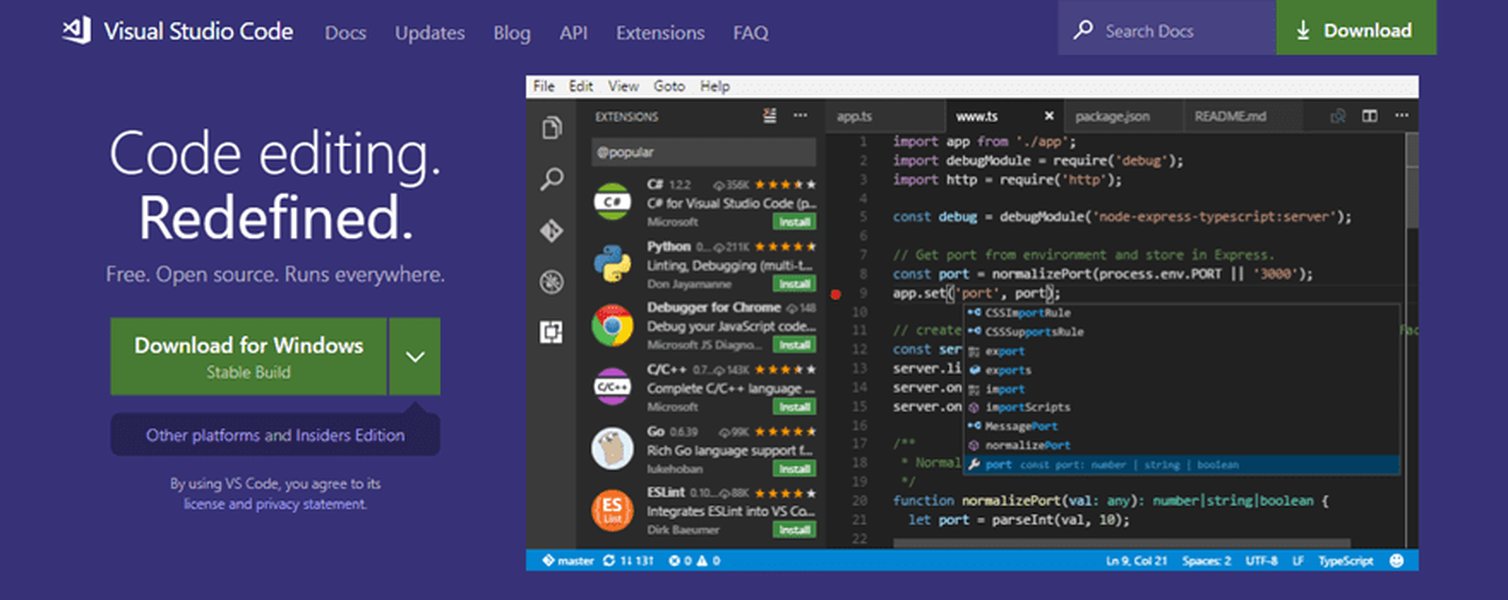Switch to the README.md tab
Viewport: 1508px width, 600px height.
point(1241,116)
